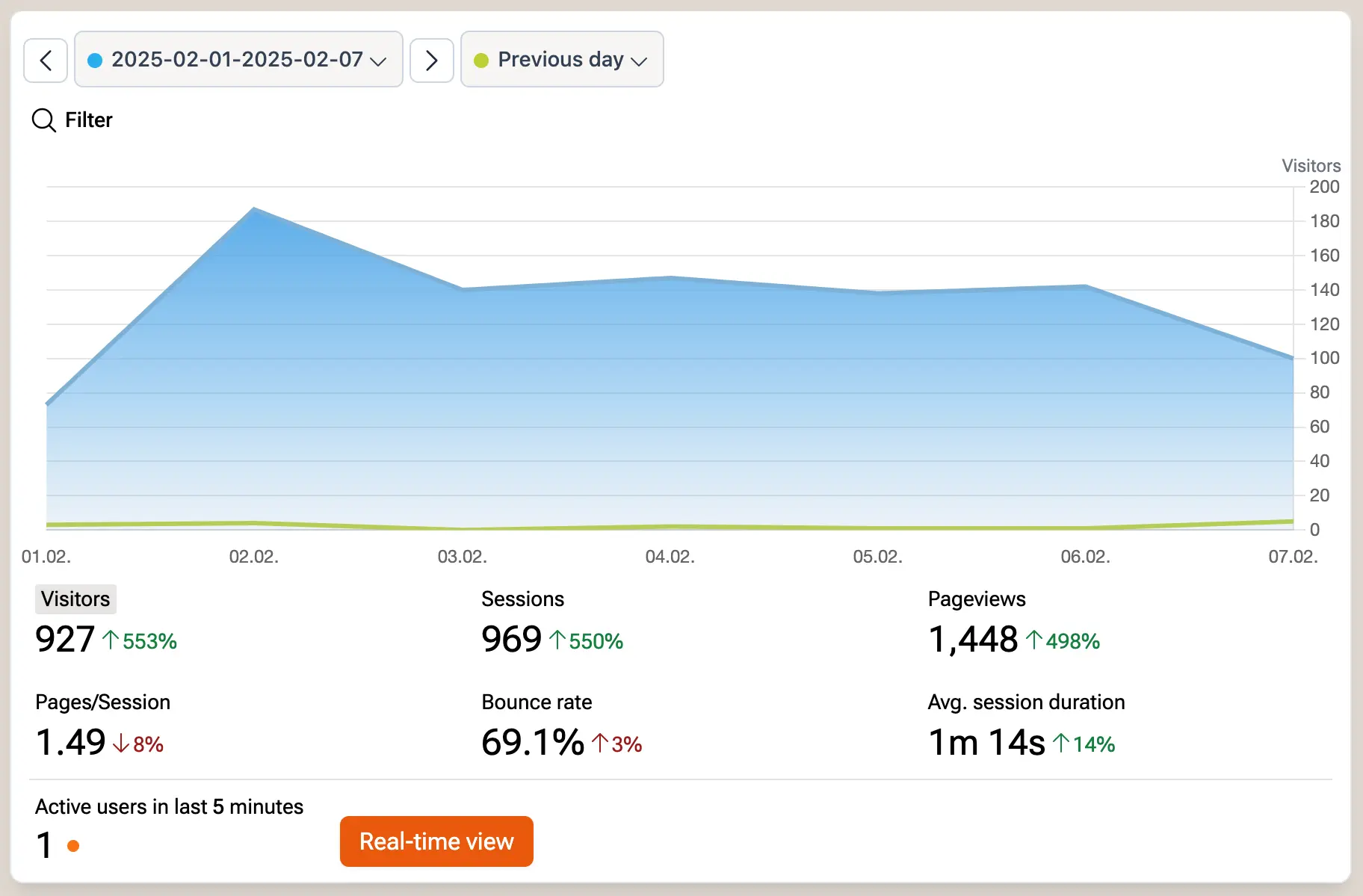Click the Filter magnifying glass icon

pyautogui.click(x=44, y=120)
